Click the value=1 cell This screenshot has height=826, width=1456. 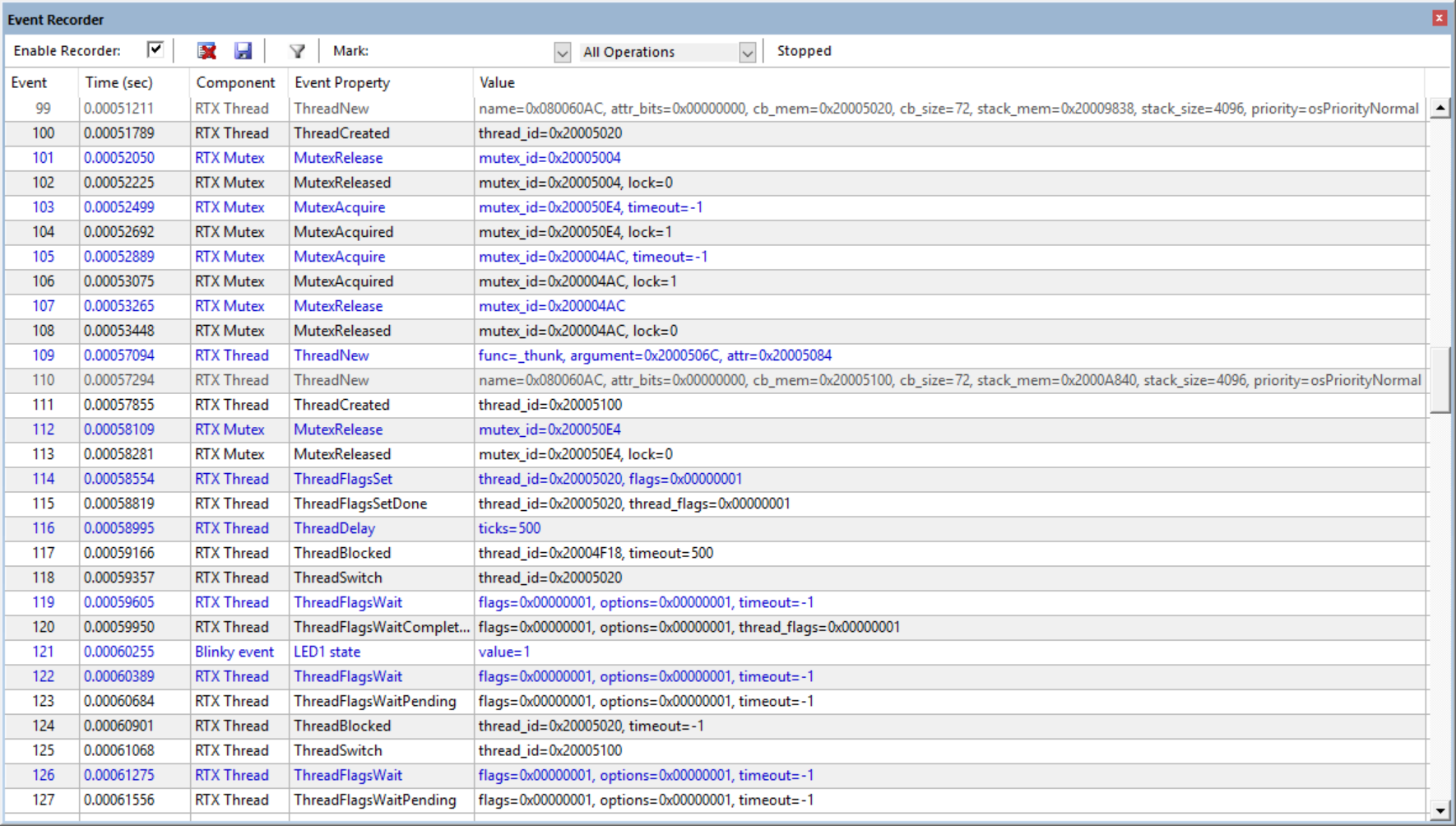[x=504, y=652]
